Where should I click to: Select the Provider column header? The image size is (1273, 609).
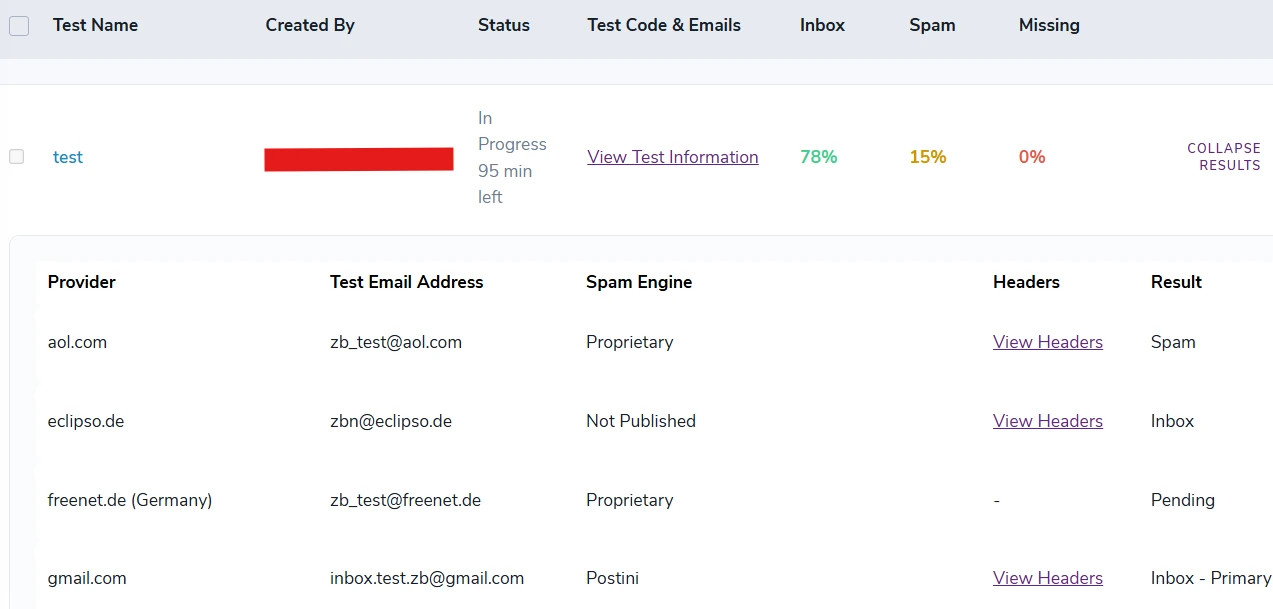pyautogui.click(x=81, y=282)
